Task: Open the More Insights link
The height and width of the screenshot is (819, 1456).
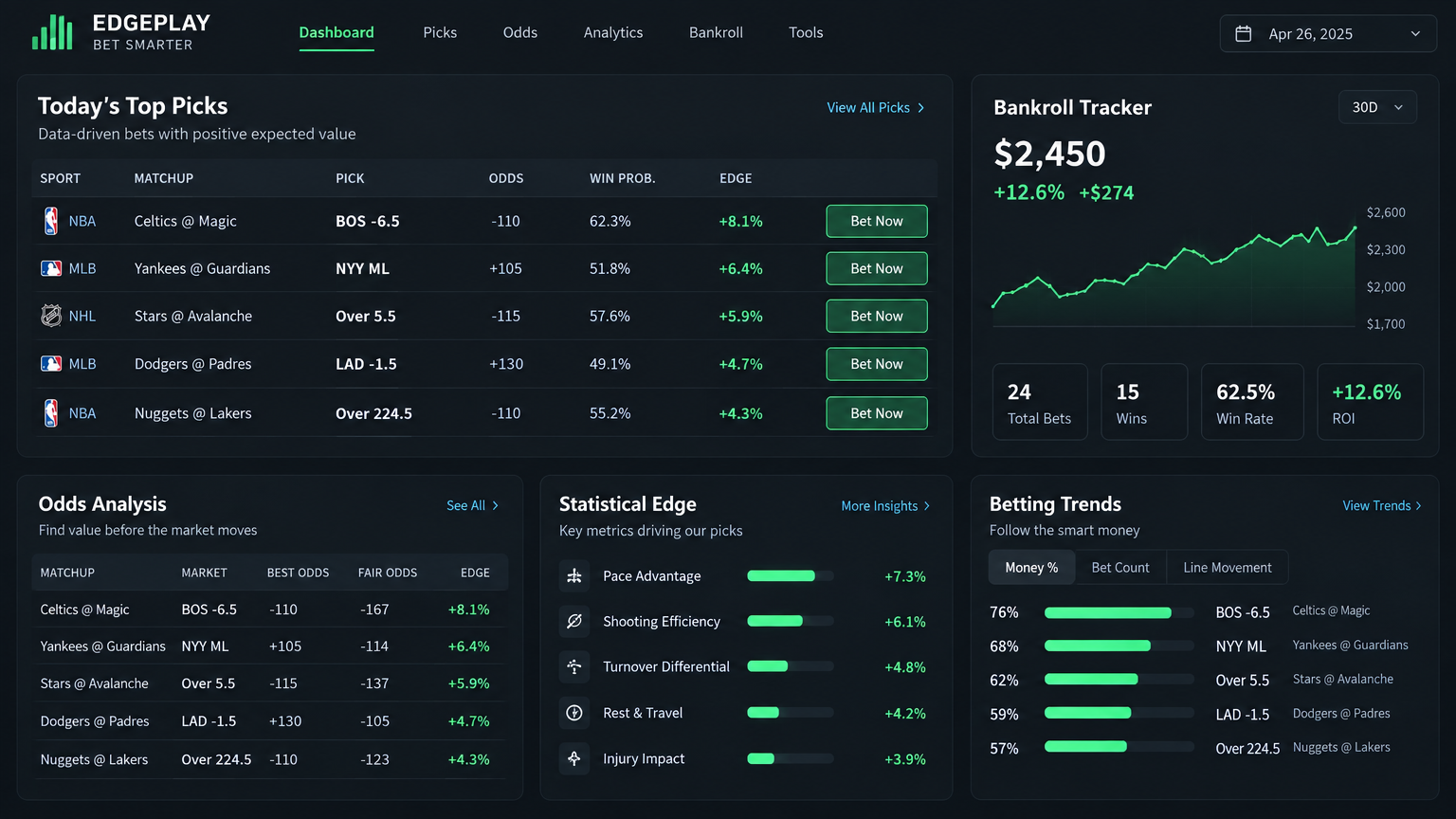Action: (886, 506)
